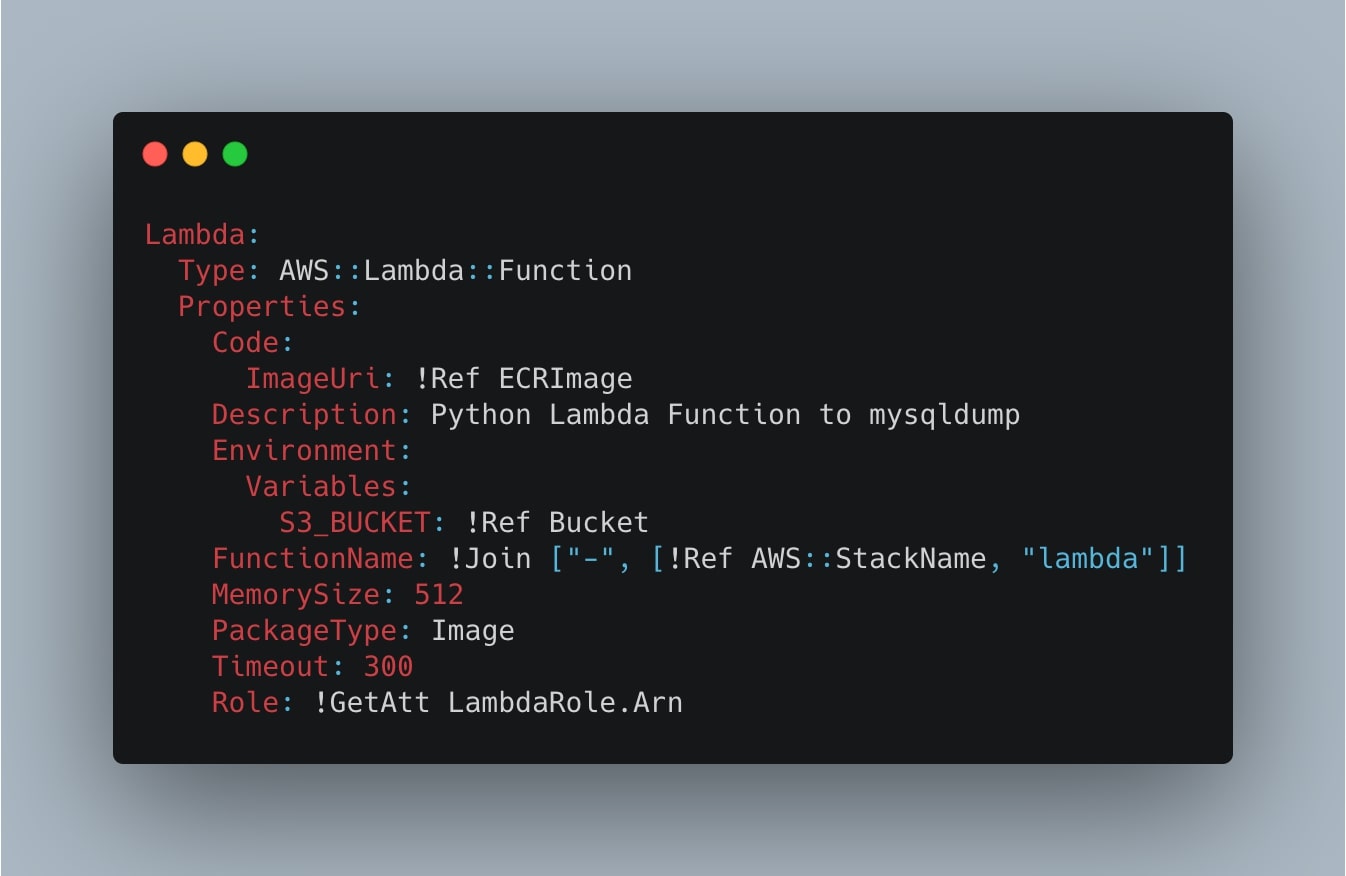Click the AWS::Lambda::Function type value
This screenshot has height=876, width=1346.
[455, 271]
